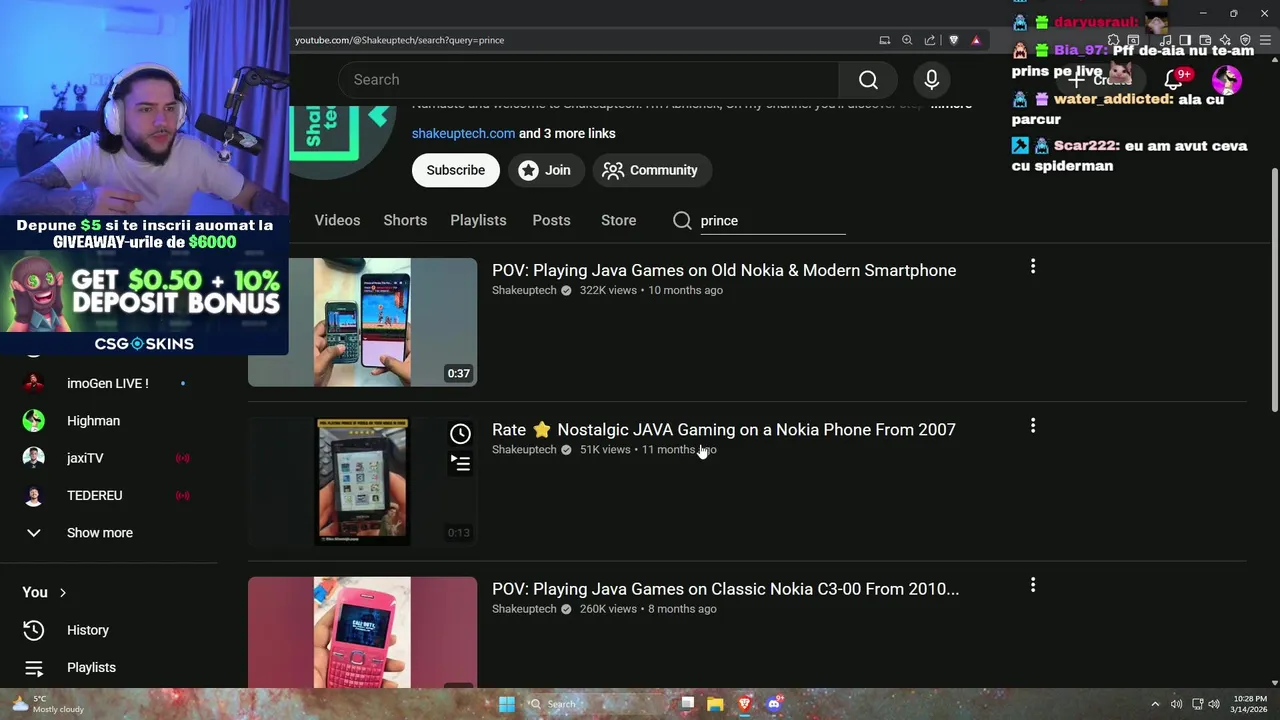This screenshot has width=1280, height=720.
Task: Click the 0:37 Old Nokia video thumbnail
Action: (362, 322)
